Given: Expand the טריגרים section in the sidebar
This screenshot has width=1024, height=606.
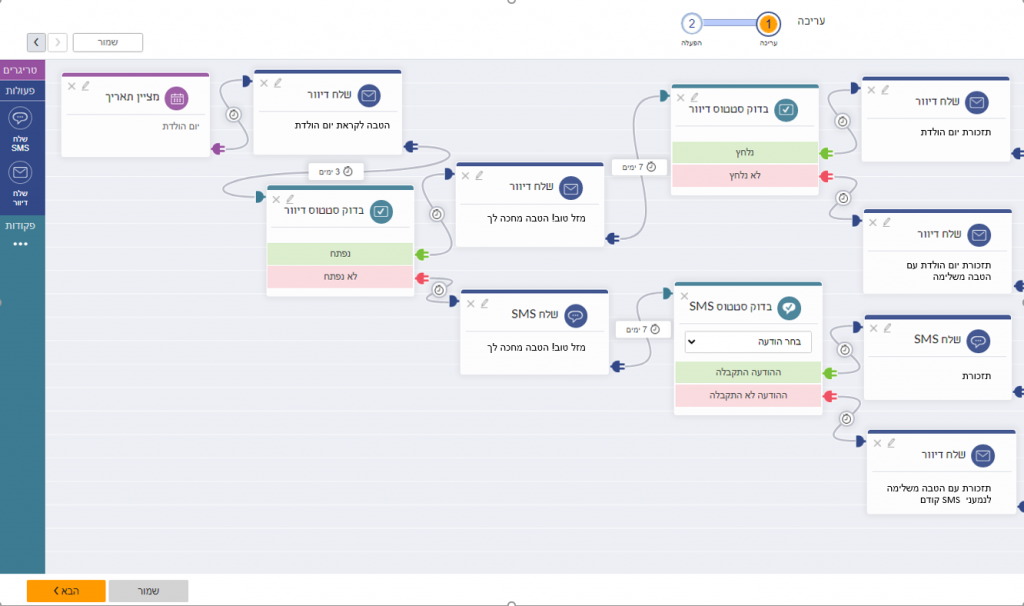Looking at the screenshot, I should [21, 70].
